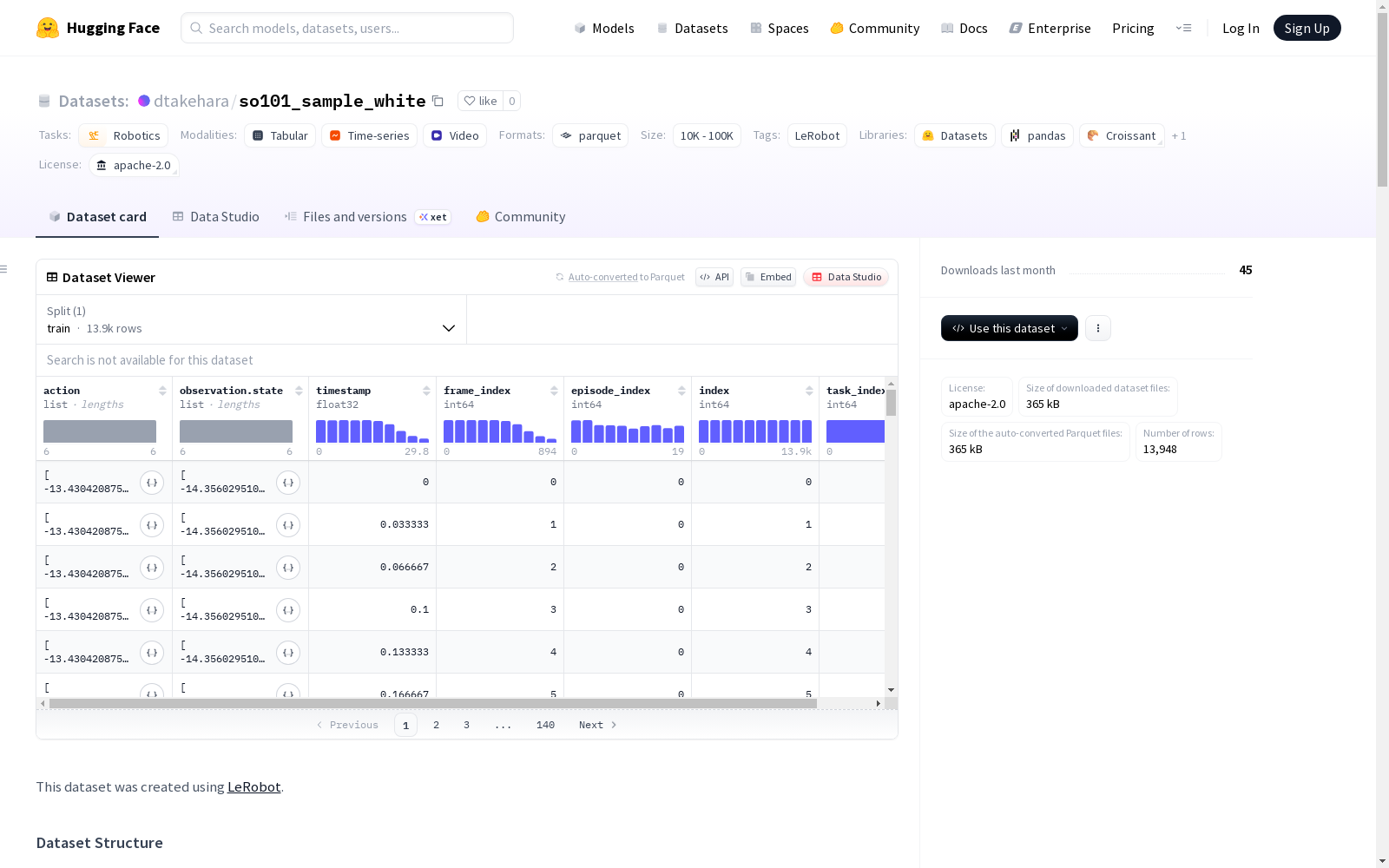
Task: Sort the episode_index column using its sort icon
Action: coord(681,391)
